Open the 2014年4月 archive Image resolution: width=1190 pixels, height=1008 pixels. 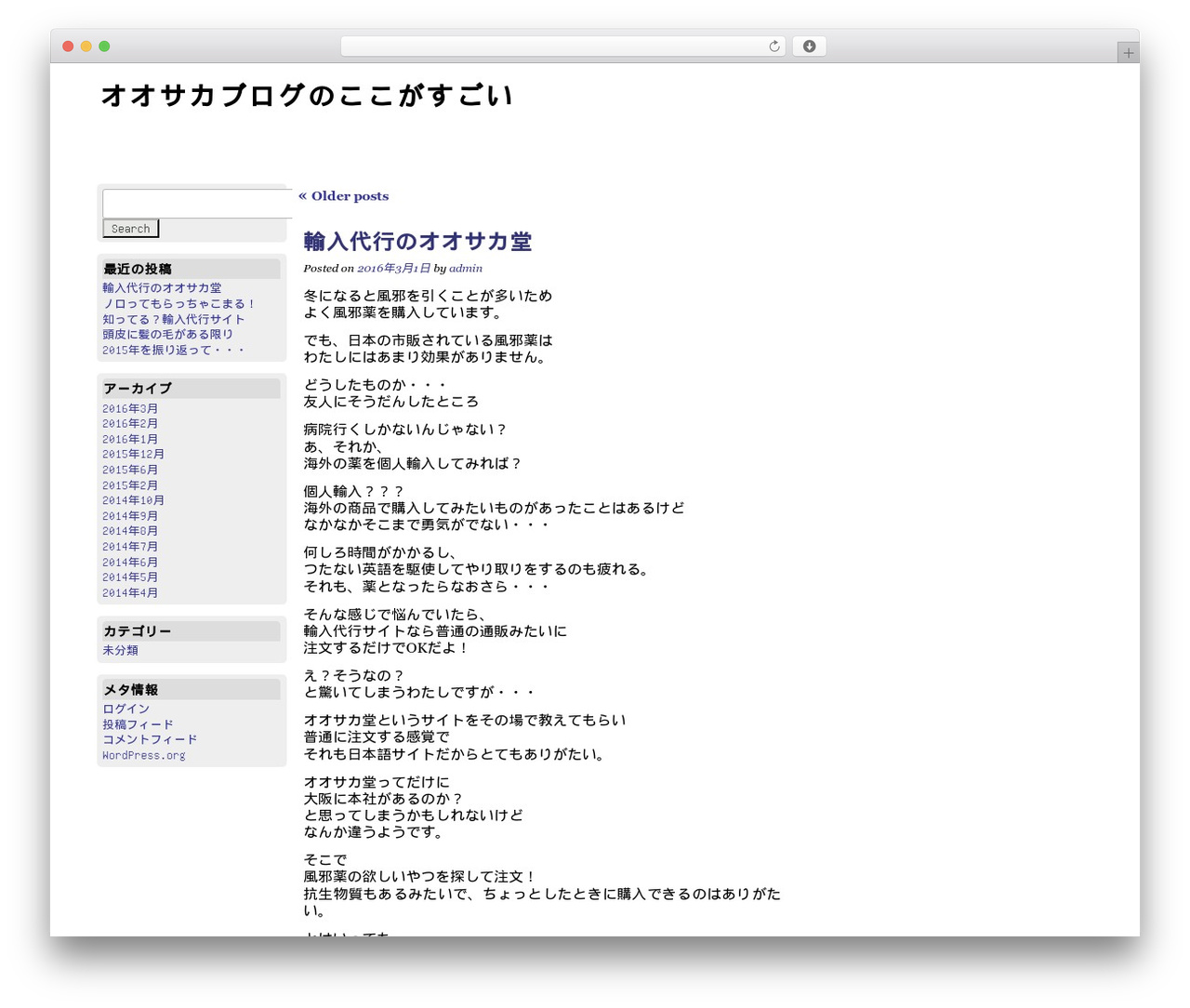point(130,593)
